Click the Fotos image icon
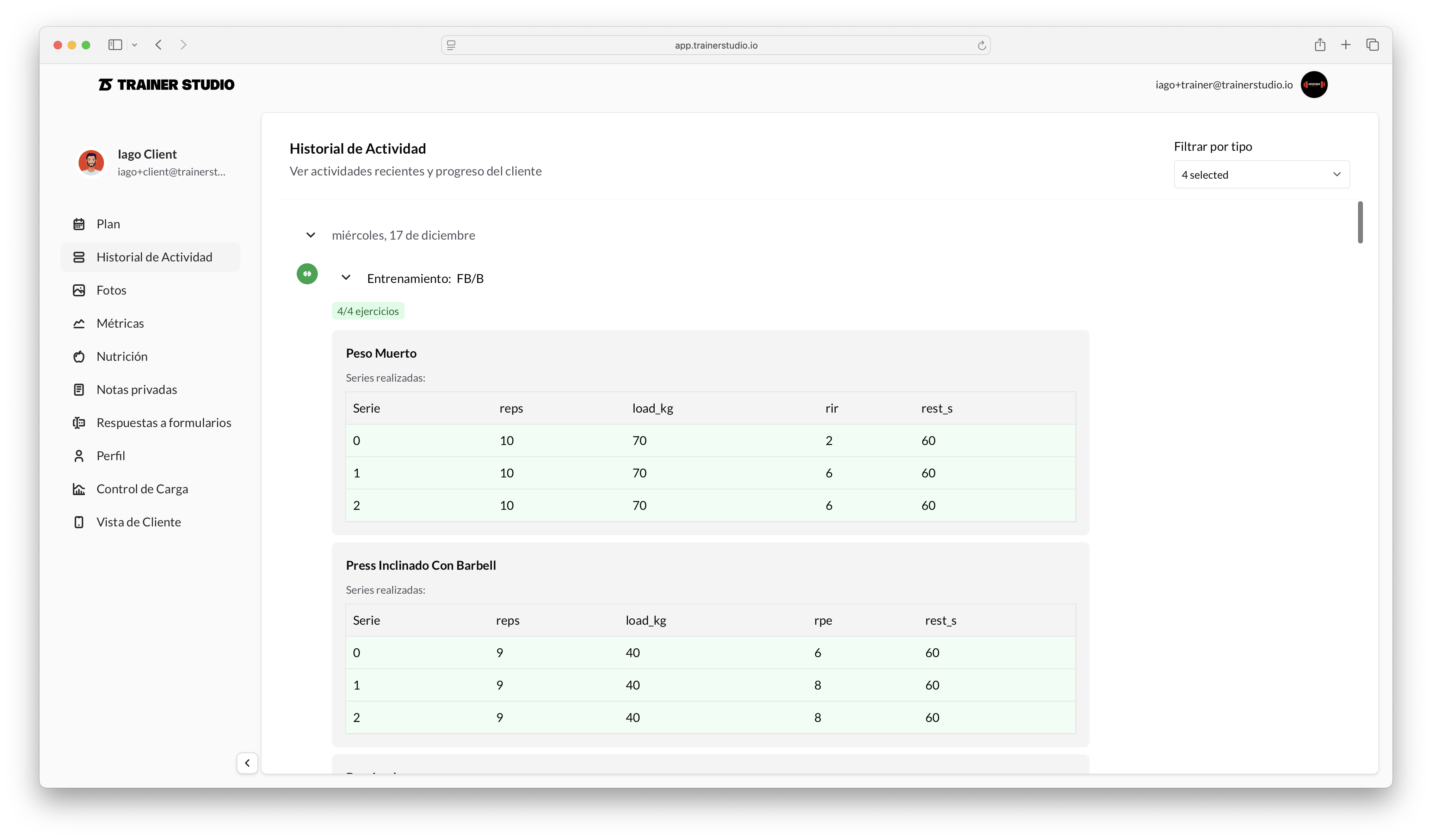The width and height of the screenshot is (1432, 840). (x=79, y=290)
